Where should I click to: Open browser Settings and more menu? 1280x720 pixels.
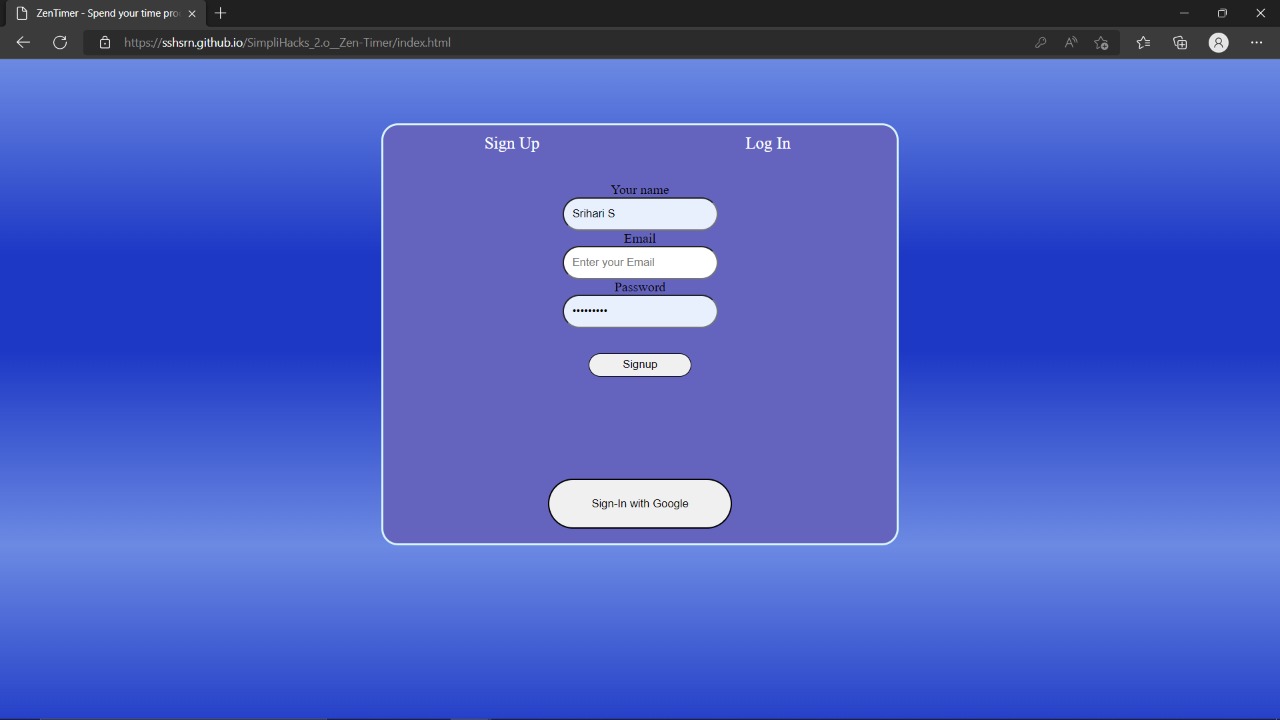point(1256,42)
